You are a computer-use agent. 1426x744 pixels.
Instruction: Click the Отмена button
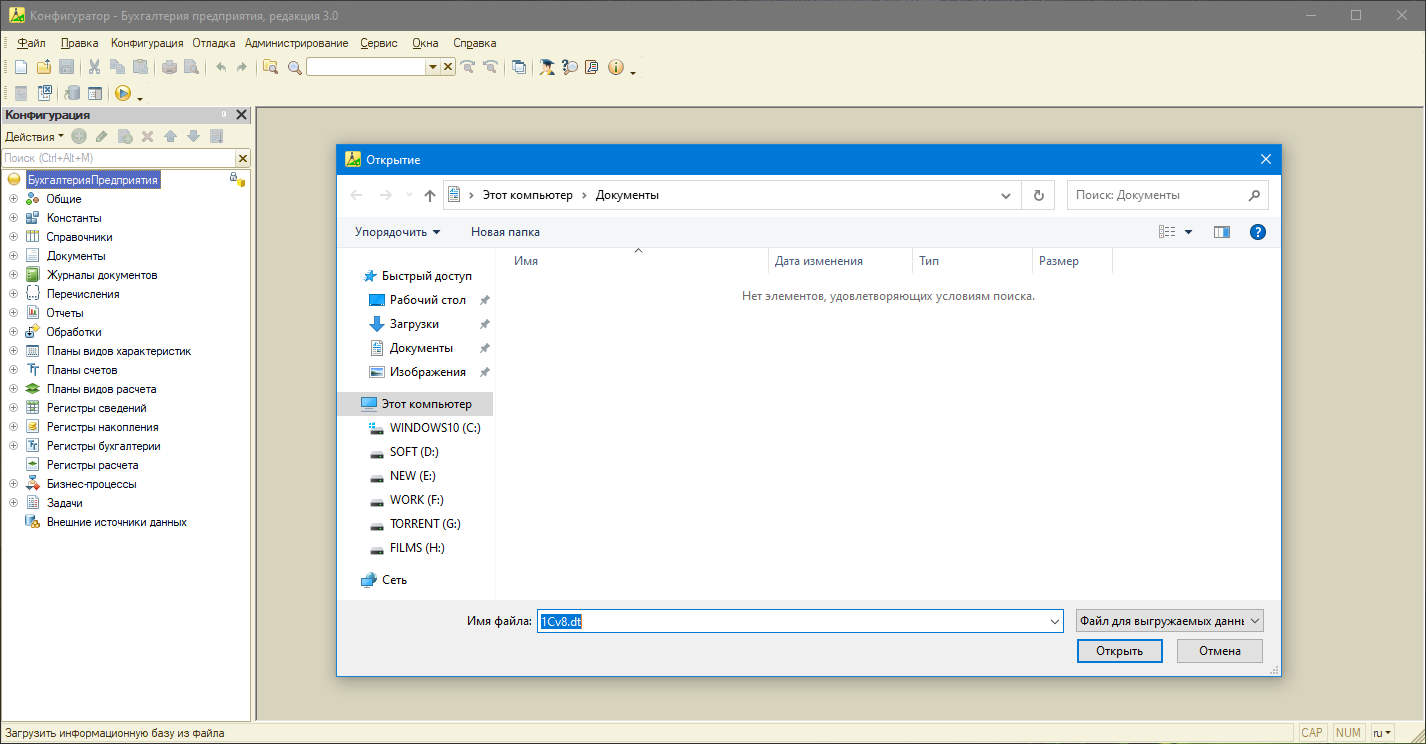click(1219, 651)
